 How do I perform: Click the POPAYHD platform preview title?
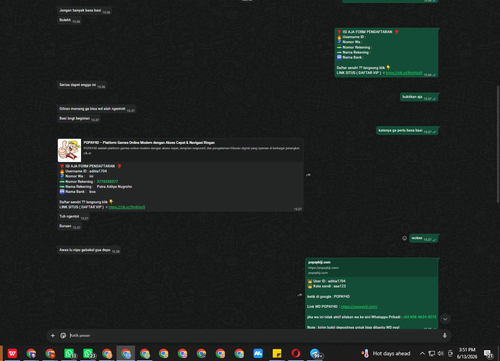point(149,143)
